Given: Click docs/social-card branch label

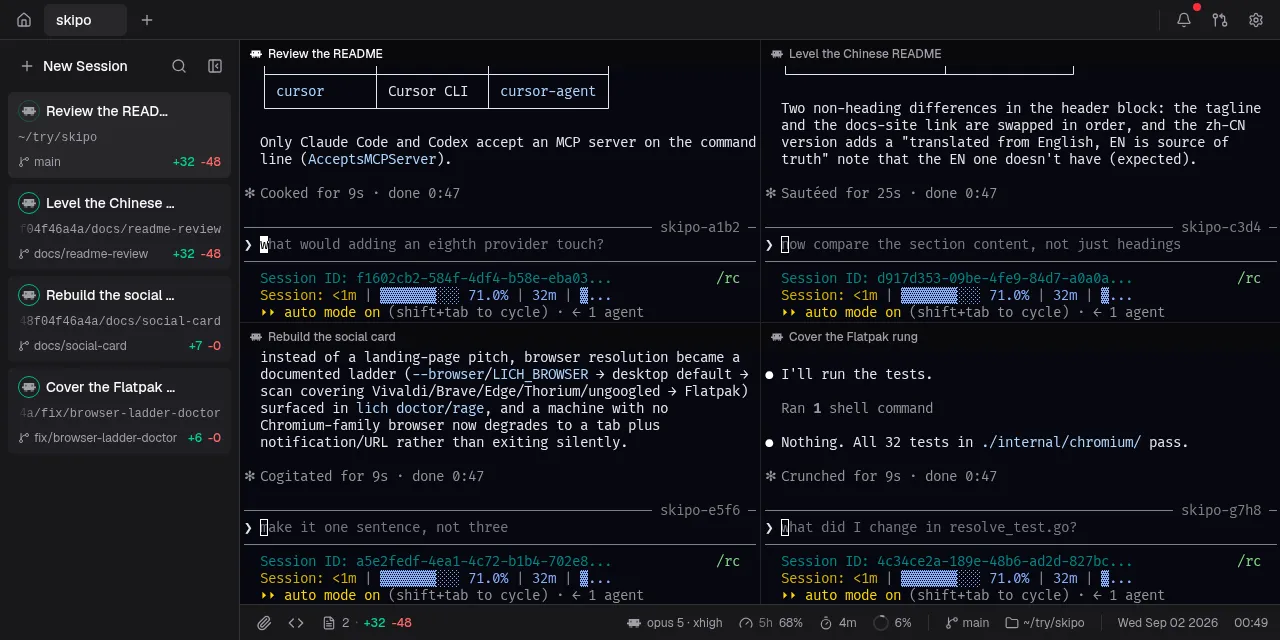Looking at the screenshot, I should coord(80,346).
